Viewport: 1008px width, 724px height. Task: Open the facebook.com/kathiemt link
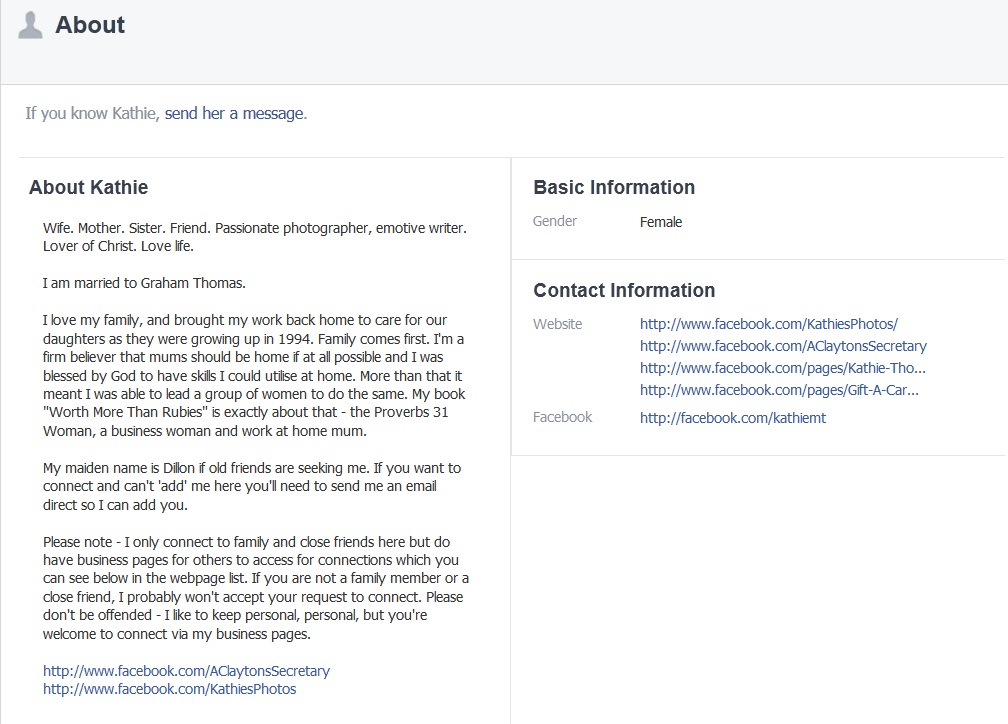(733, 418)
